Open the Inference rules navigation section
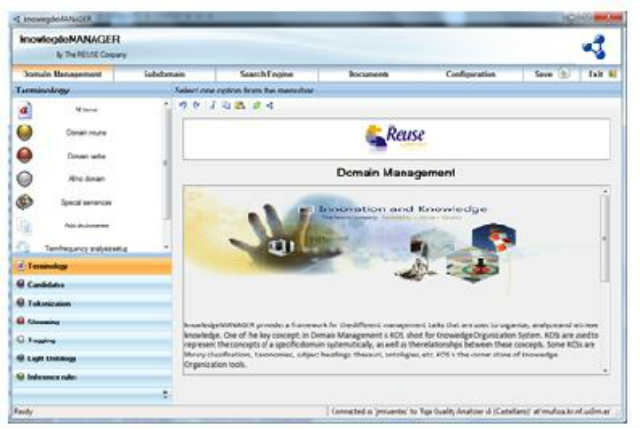The width and height of the screenshot is (640, 430). [92, 377]
